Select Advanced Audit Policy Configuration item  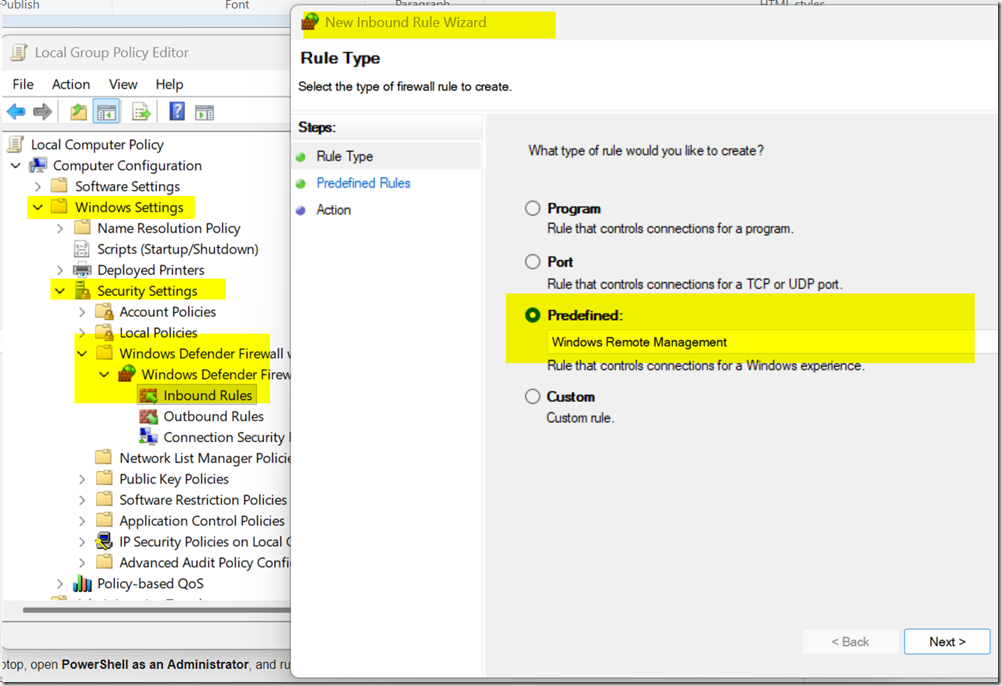(x=204, y=563)
